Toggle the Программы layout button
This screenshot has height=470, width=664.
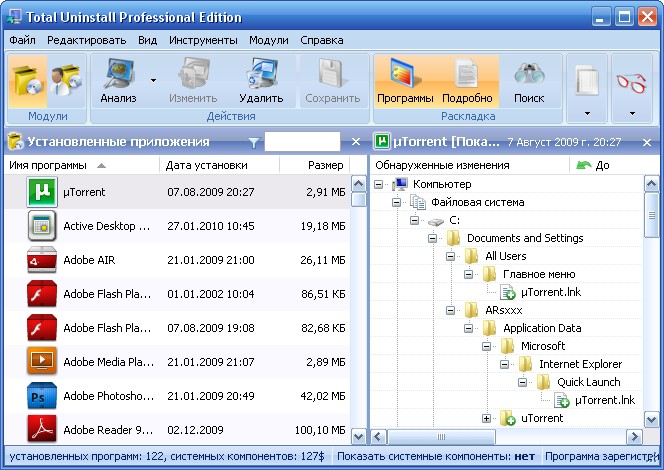click(x=405, y=80)
